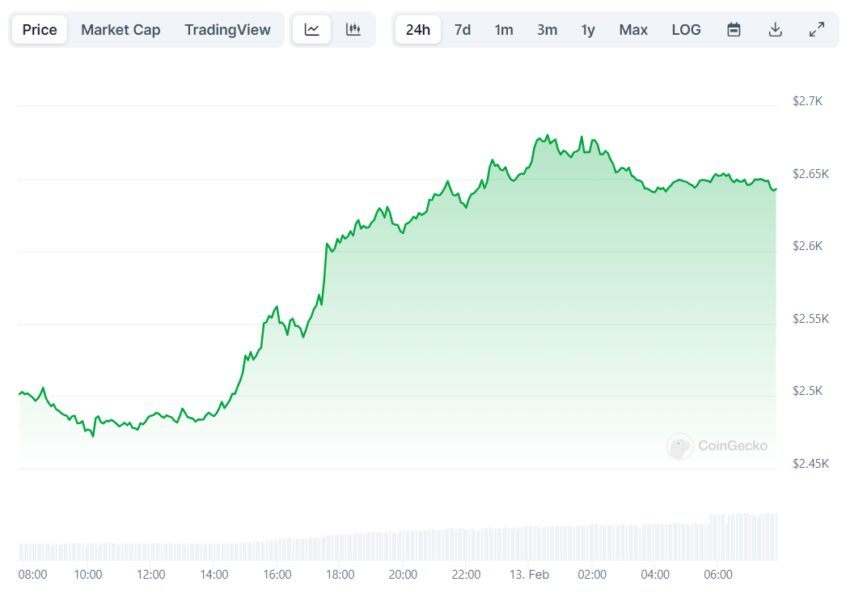Viewport: 850px width, 603px height.
Task: Click the price peak near 02:00
Action: coord(582,138)
